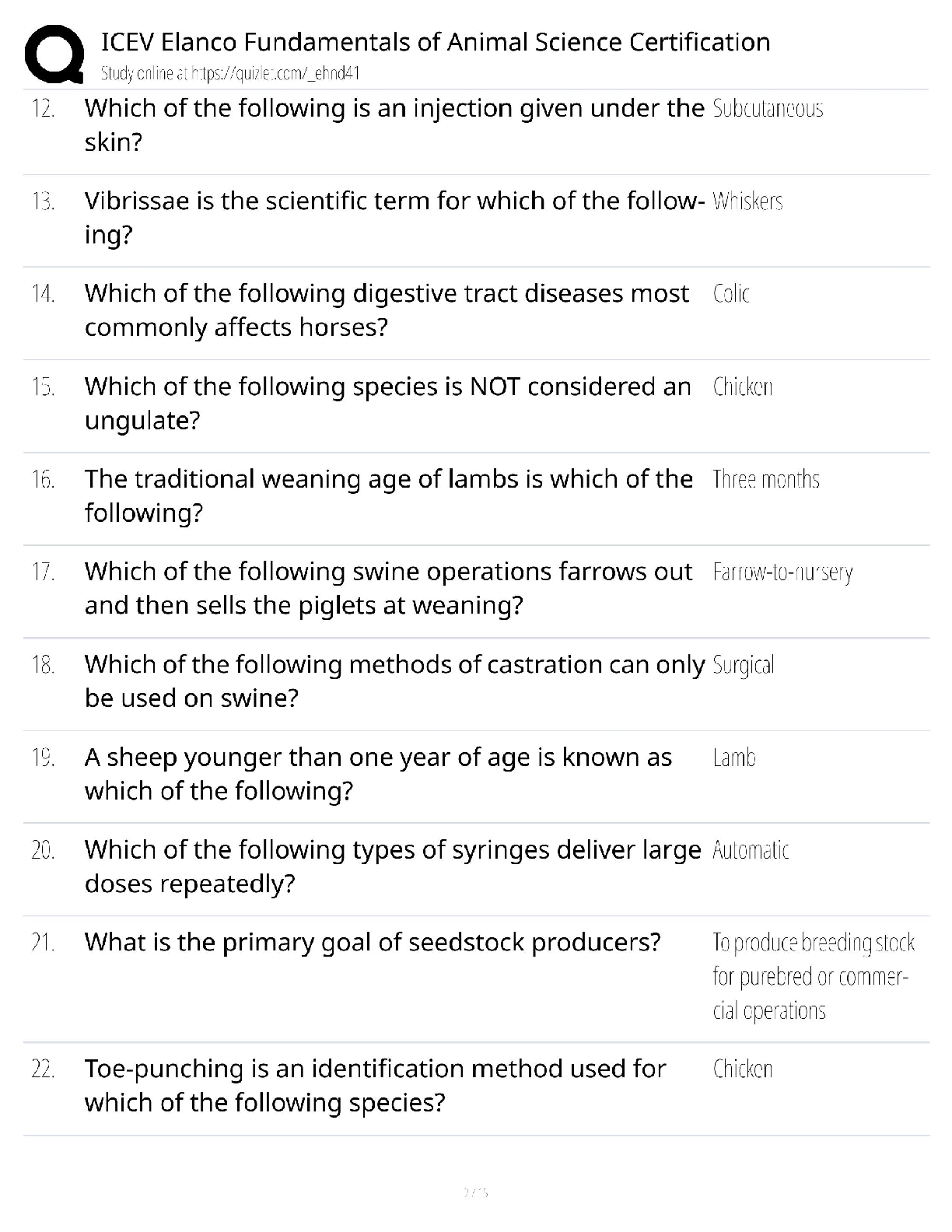Select the seedstock producers question
This screenshot has width=952, height=1232.
[373, 943]
